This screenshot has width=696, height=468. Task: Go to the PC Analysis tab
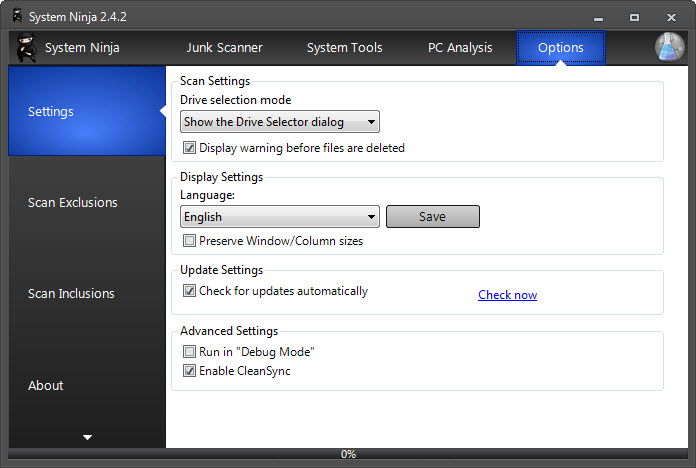click(460, 48)
